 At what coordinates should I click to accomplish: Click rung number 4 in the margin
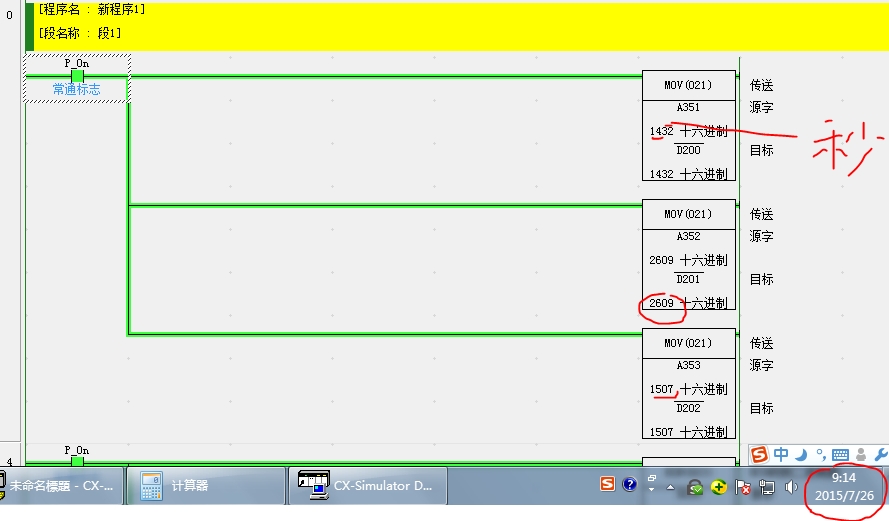pyautogui.click(x=9, y=461)
